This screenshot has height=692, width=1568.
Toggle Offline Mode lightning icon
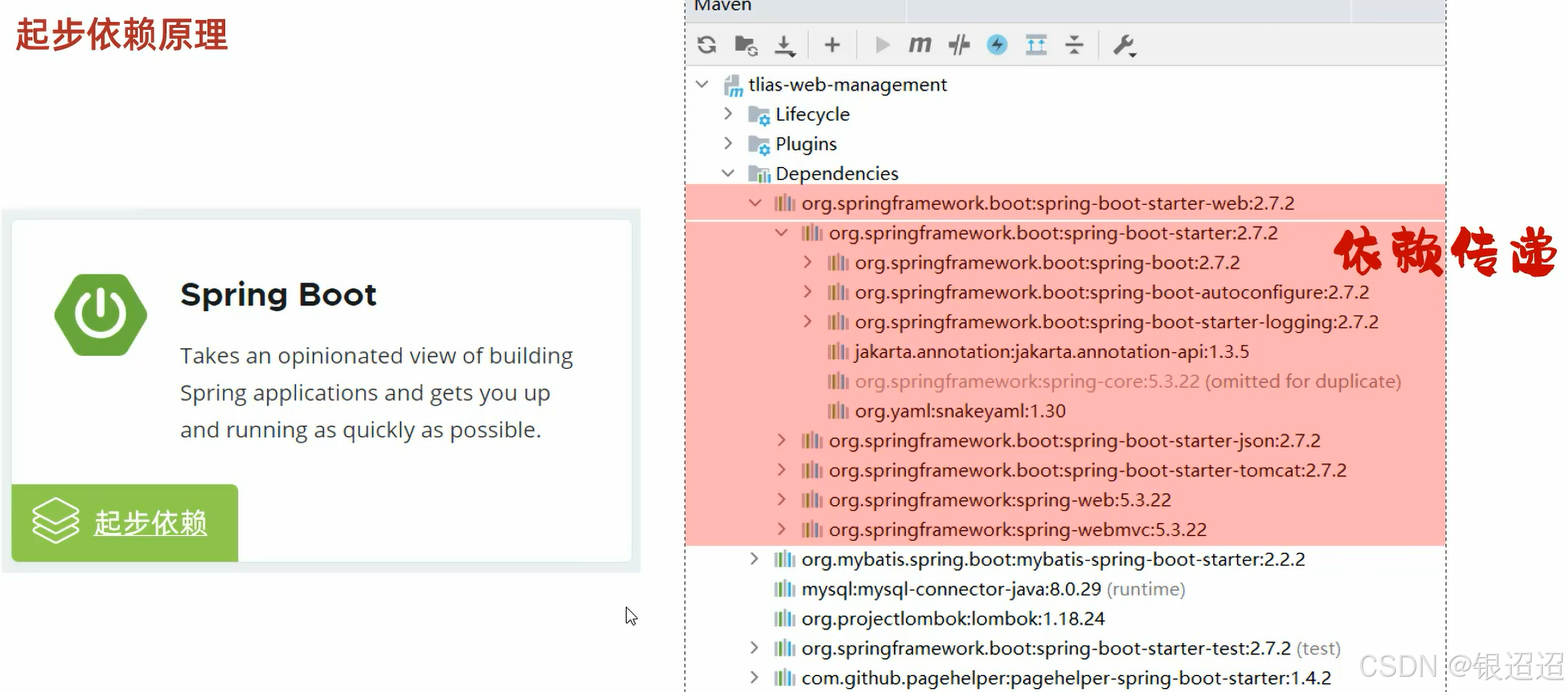[997, 45]
